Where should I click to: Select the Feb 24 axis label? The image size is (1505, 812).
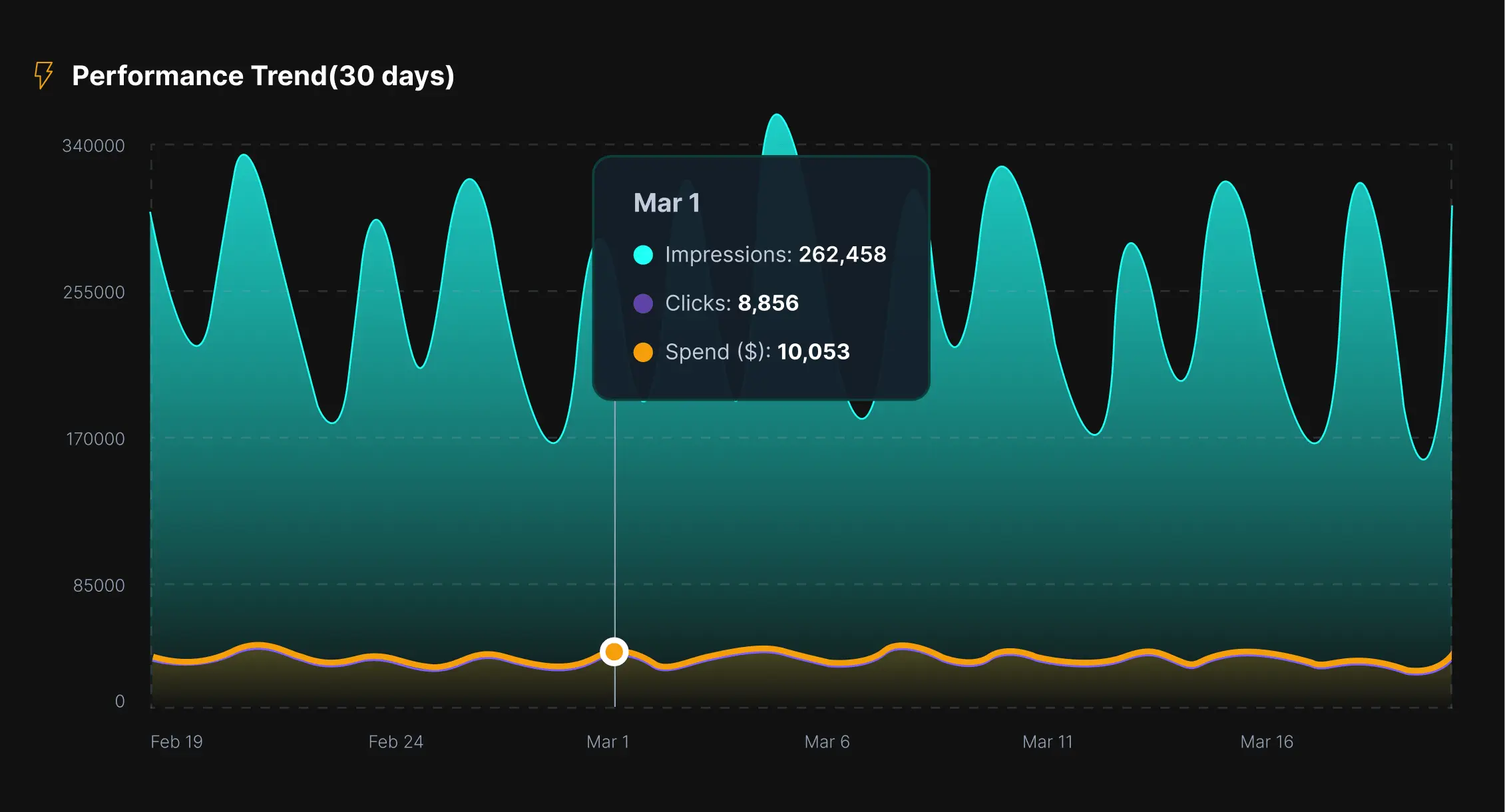397,741
